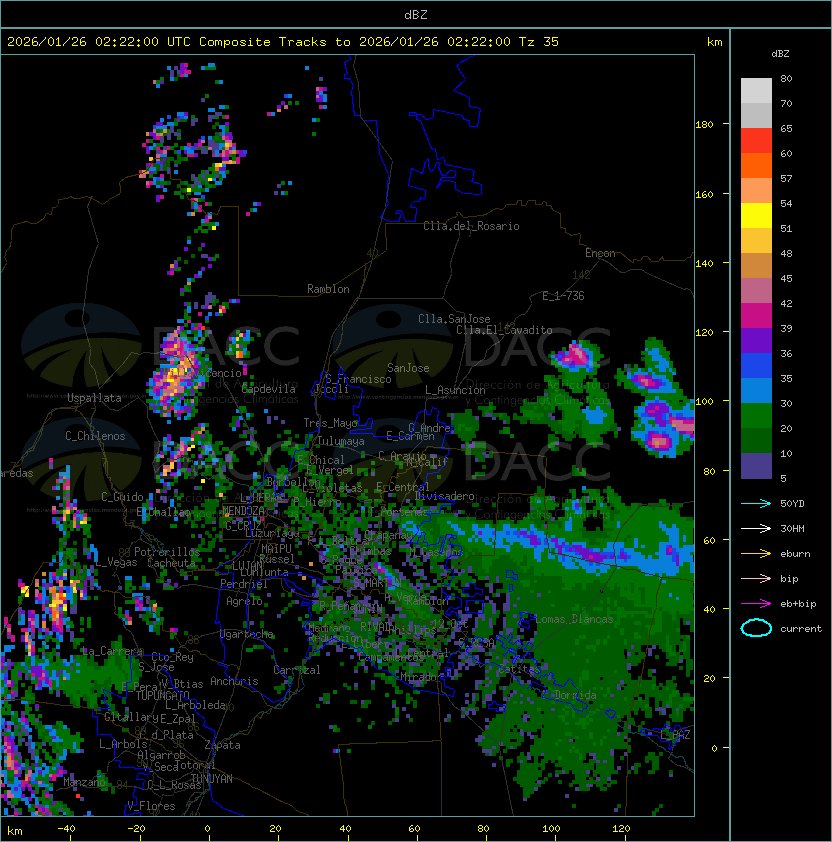The image size is (832, 842).
Task: Click the 'TUNUYAN' map label
Action: [x=212, y=779]
